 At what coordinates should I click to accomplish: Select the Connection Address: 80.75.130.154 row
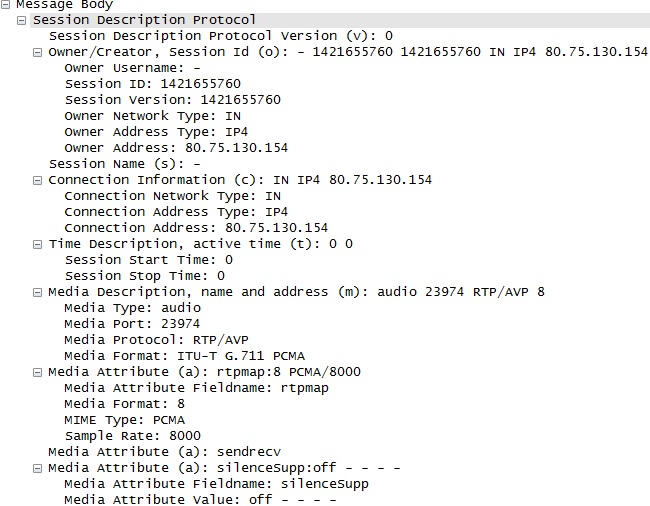196,228
